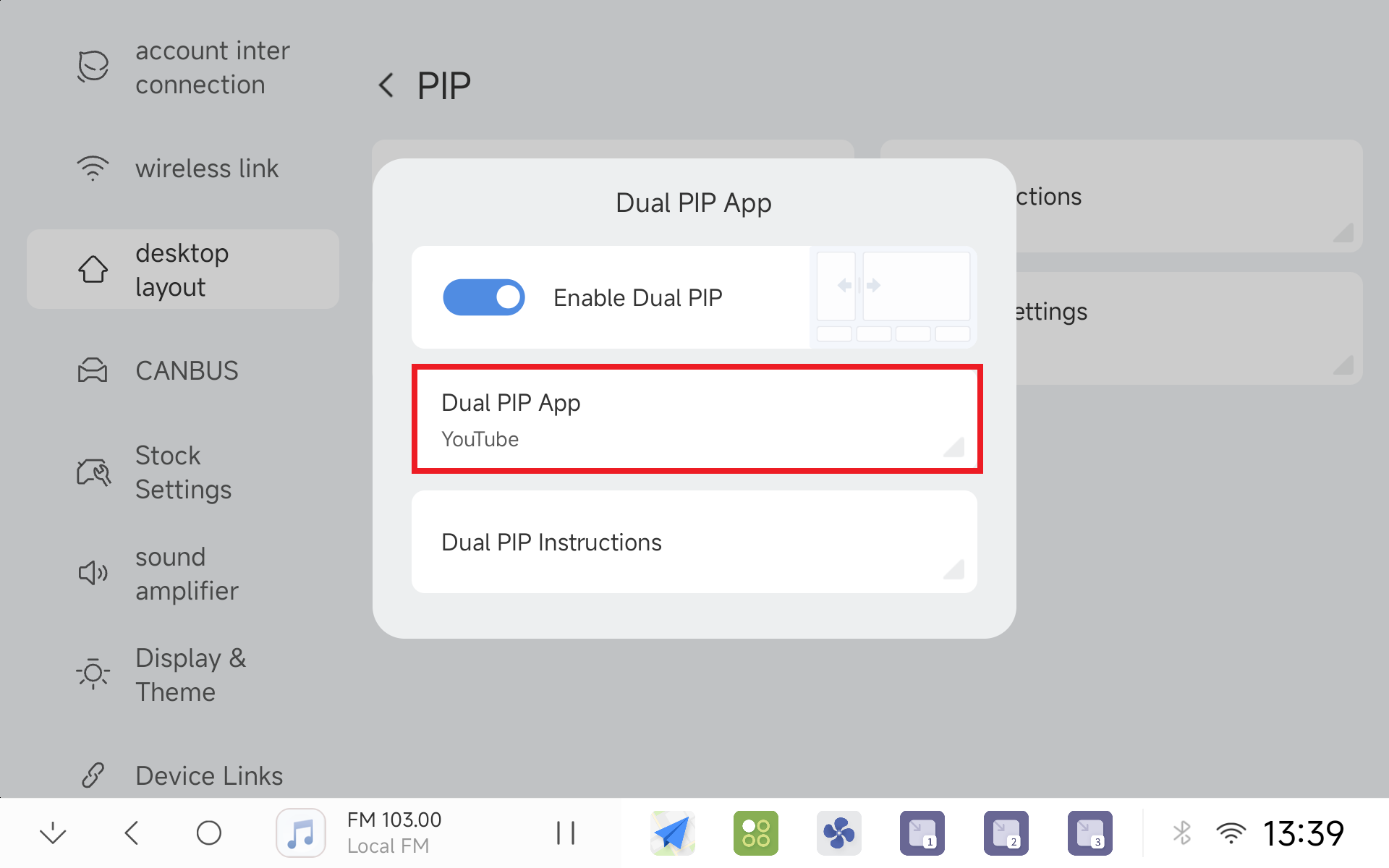The height and width of the screenshot is (868, 1389).
Task: Go back from the PIP page
Action: [x=386, y=85]
